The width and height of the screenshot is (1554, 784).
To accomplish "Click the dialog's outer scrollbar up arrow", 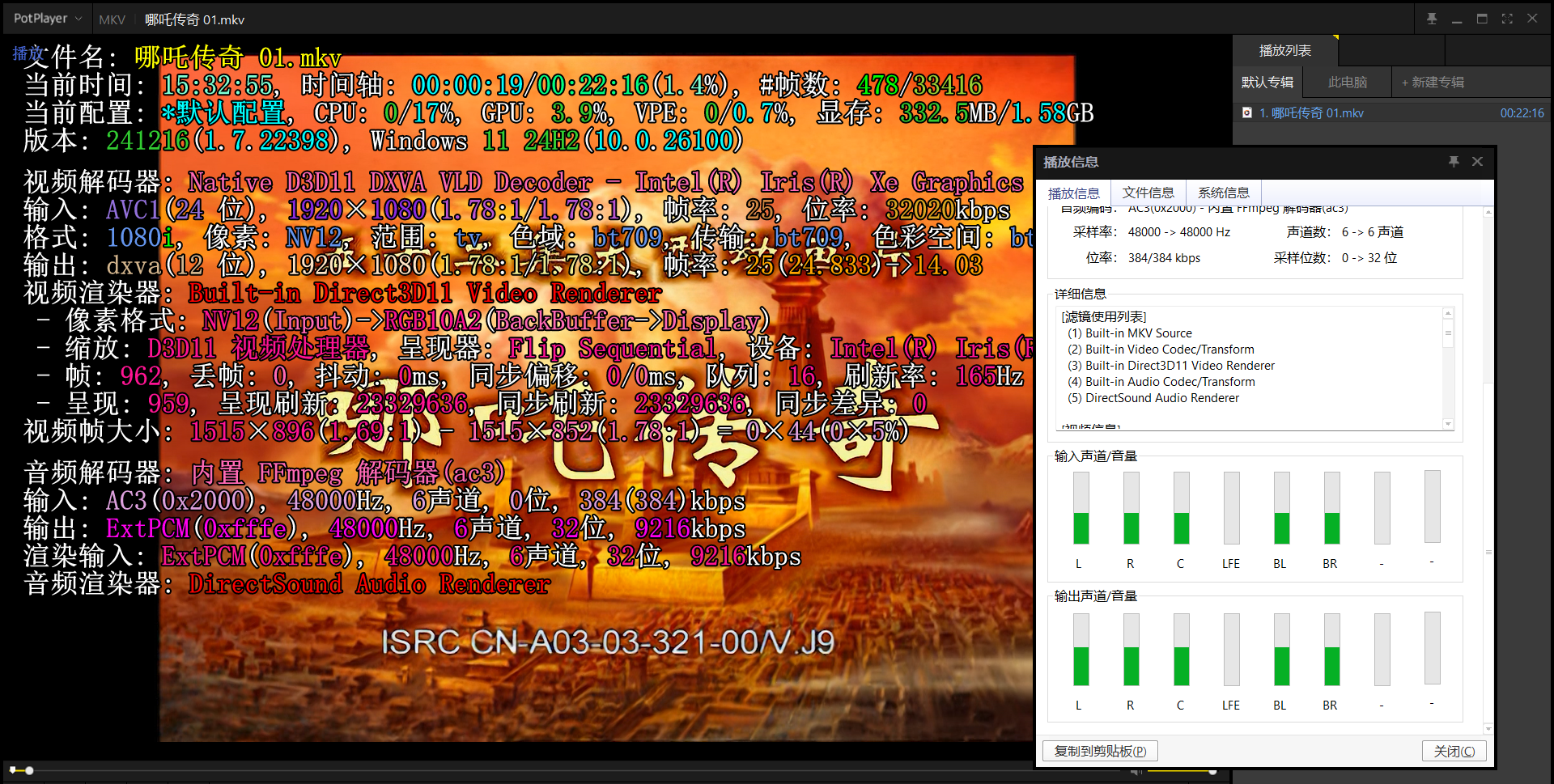I will click(1488, 212).
